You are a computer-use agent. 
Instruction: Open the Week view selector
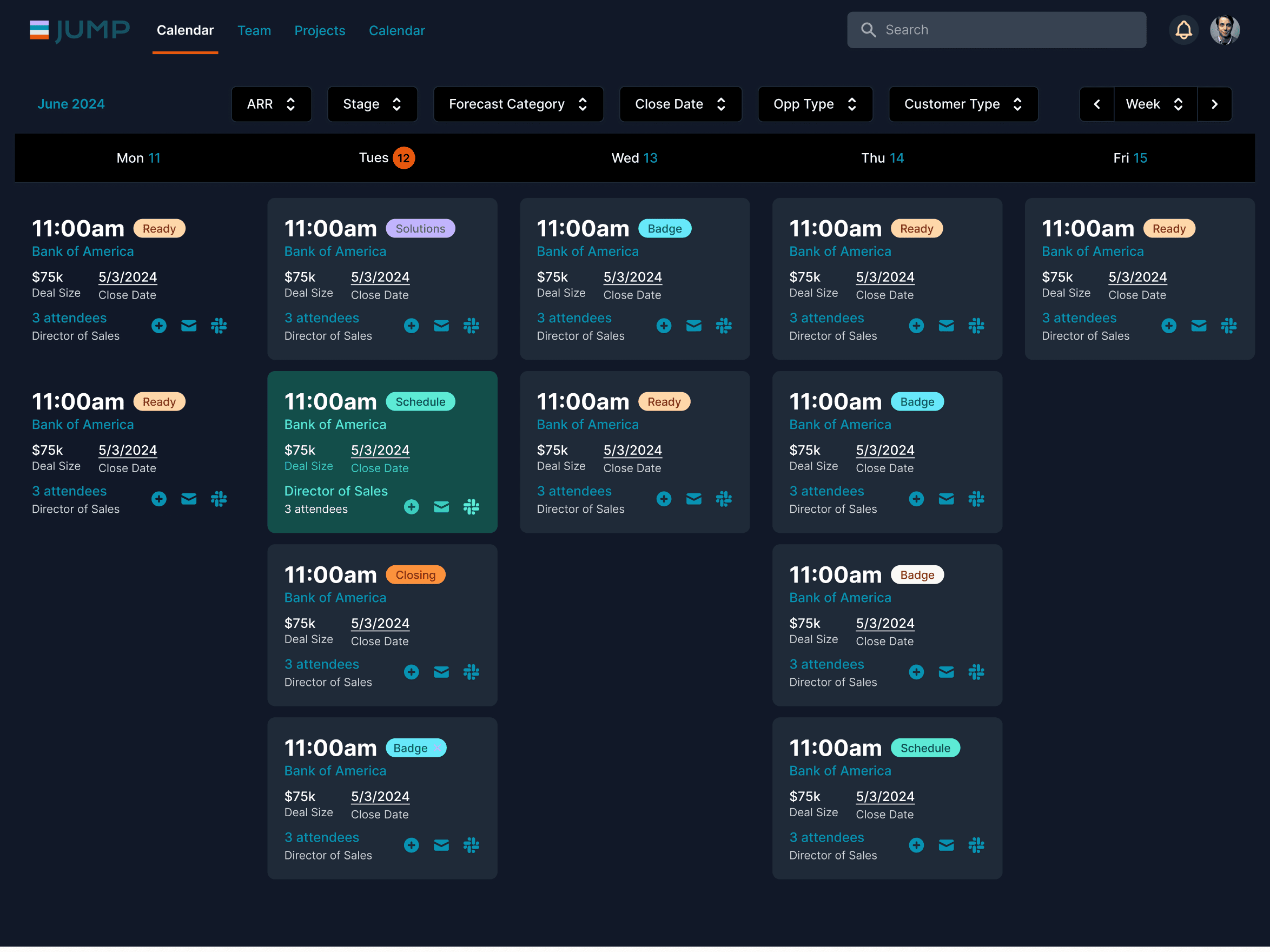[x=1155, y=104]
